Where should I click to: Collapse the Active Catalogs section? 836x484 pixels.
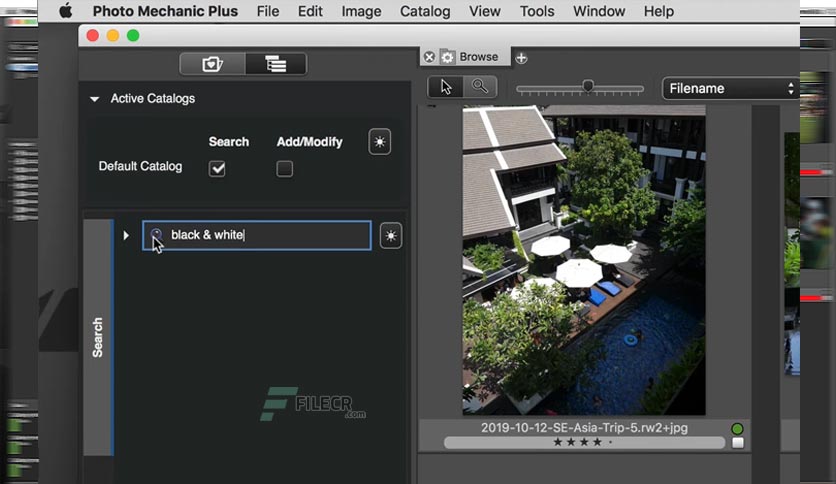(94, 99)
